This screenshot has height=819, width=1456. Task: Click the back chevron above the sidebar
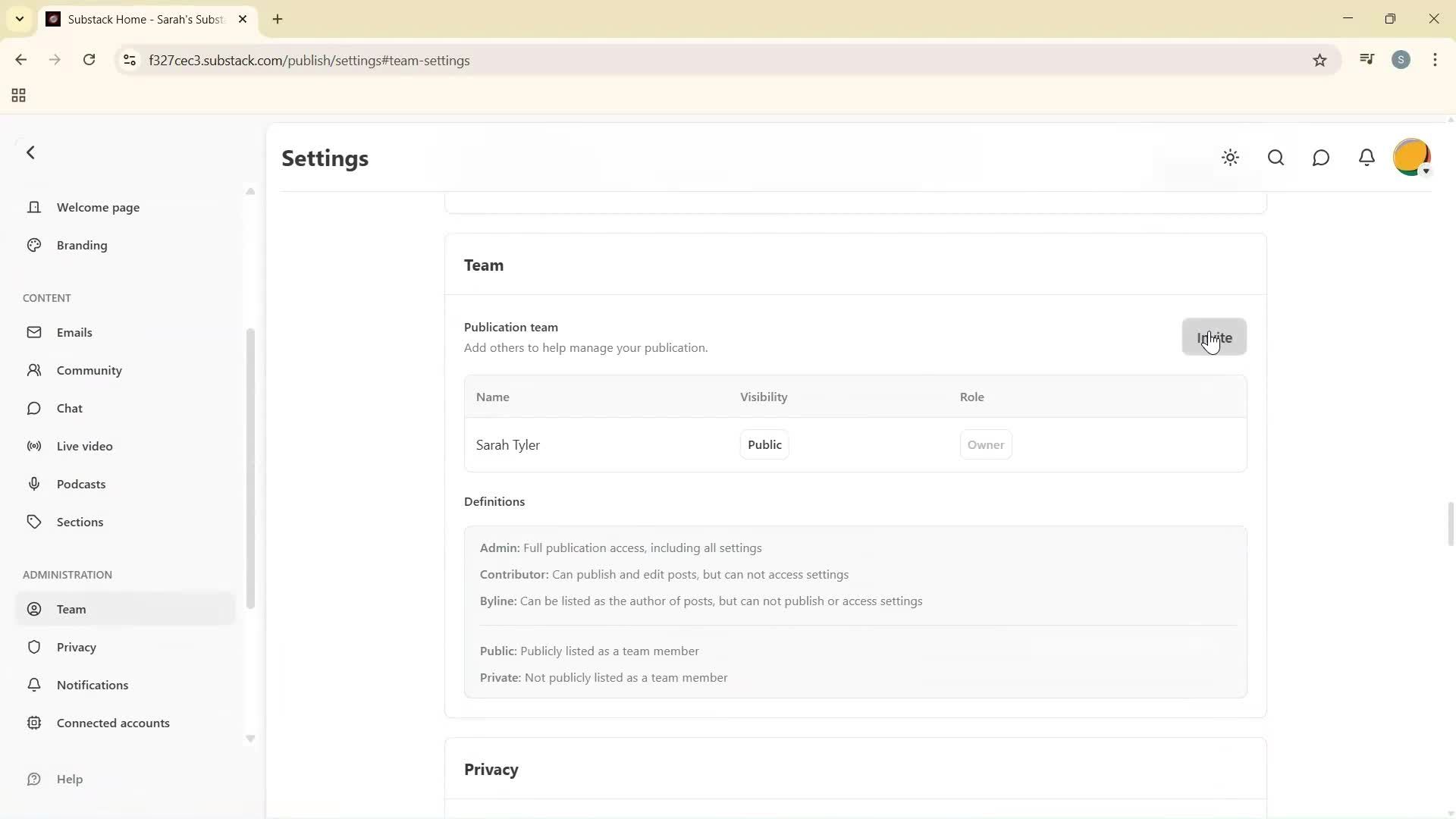click(31, 152)
